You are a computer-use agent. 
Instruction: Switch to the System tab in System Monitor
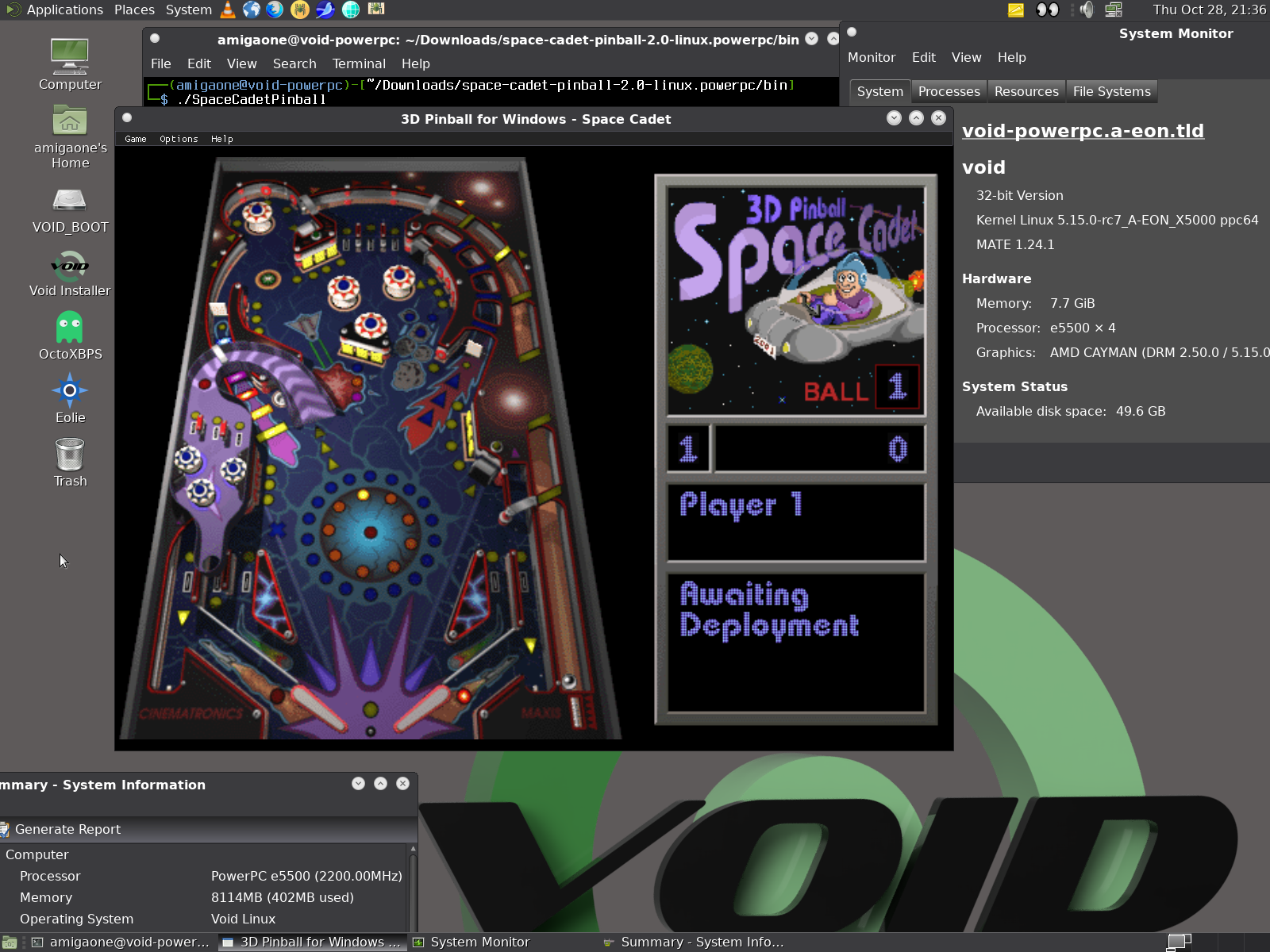879,91
